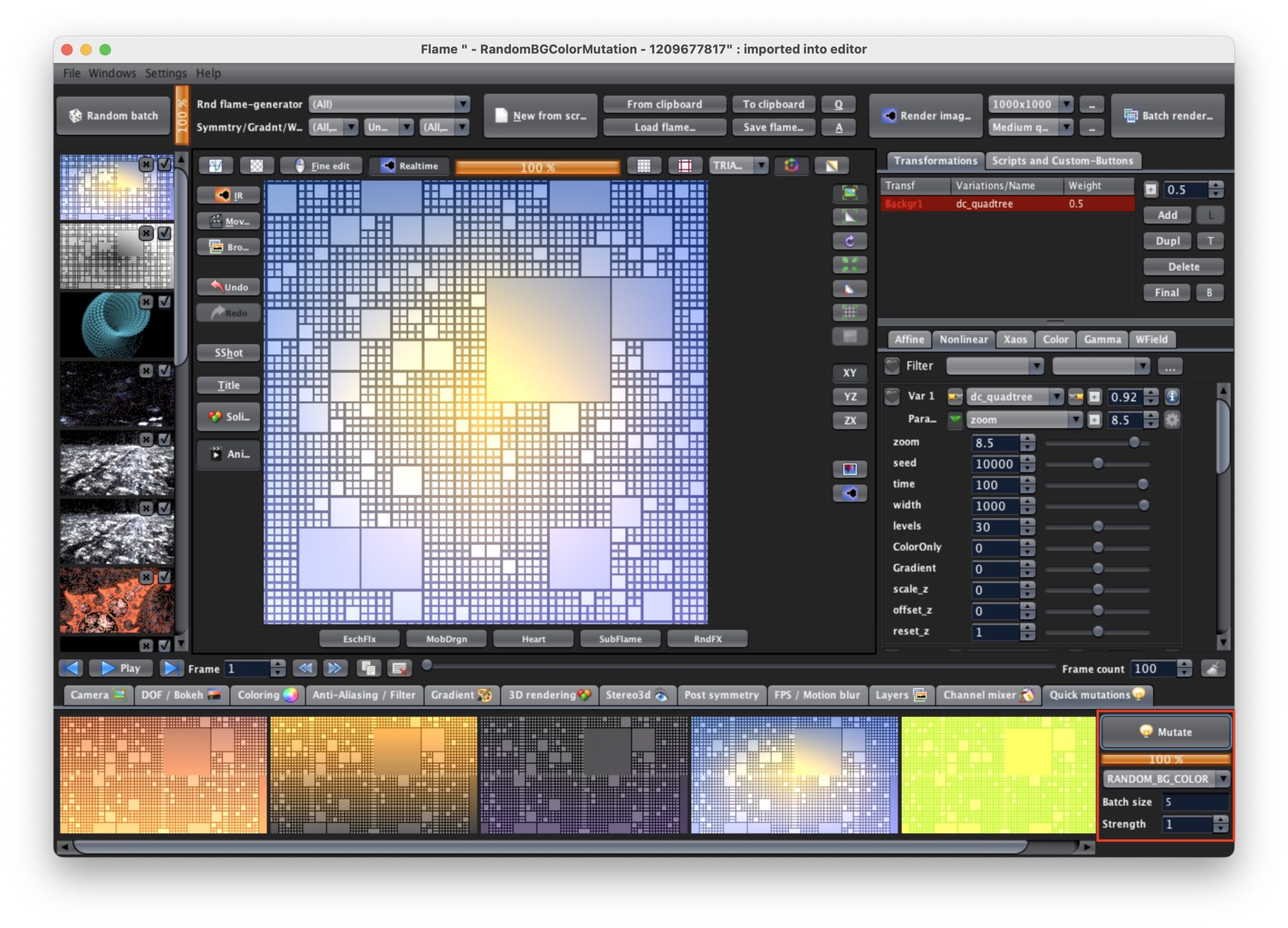Toggle the transparency checkerboard button

tap(257, 165)
